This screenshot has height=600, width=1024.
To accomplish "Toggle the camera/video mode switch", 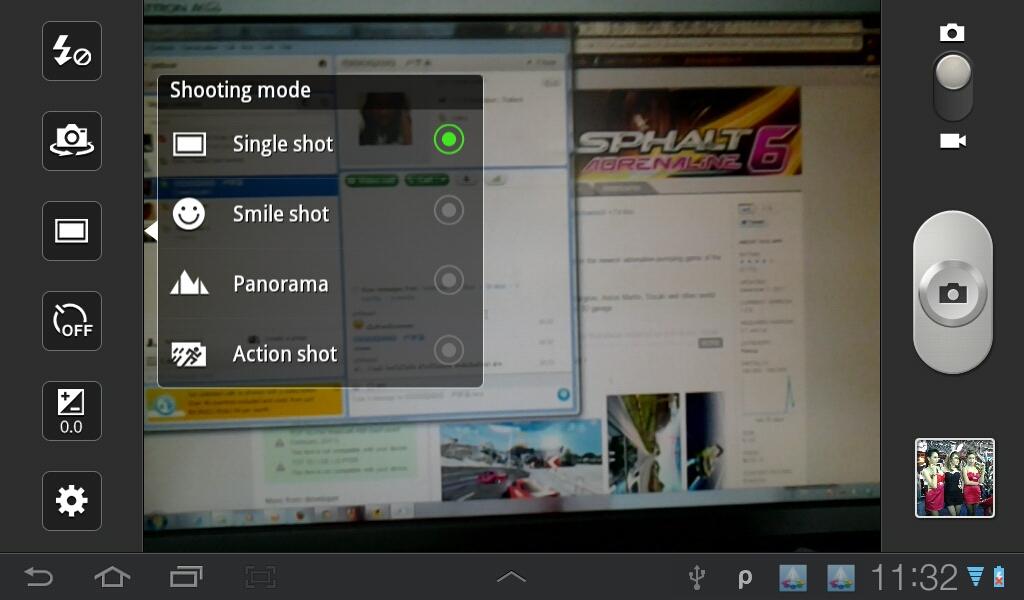I will (x=953, y=87).
